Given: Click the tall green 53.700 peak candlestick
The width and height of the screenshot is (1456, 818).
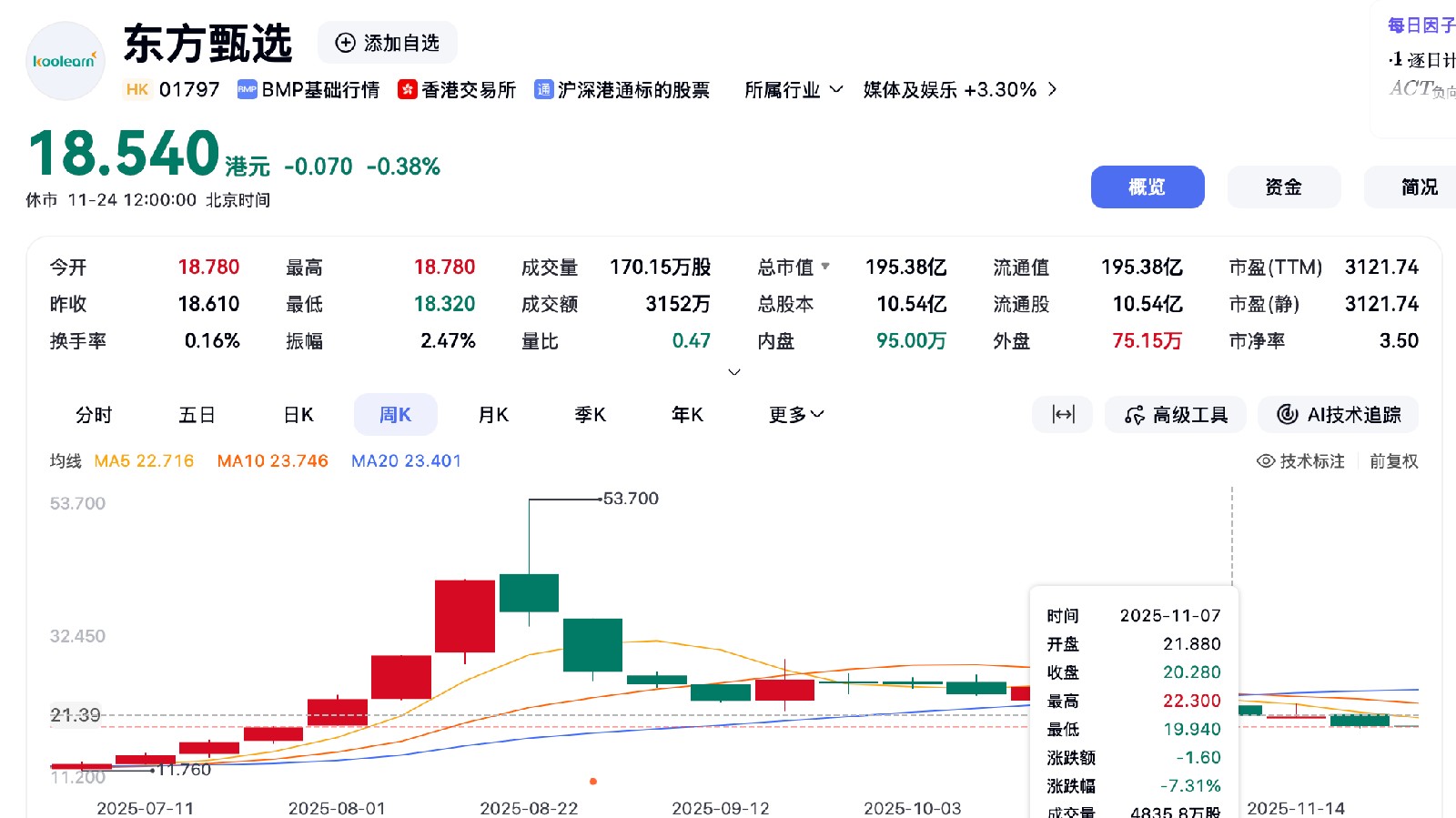Looking at the screenshot, I should click(529, 592).
